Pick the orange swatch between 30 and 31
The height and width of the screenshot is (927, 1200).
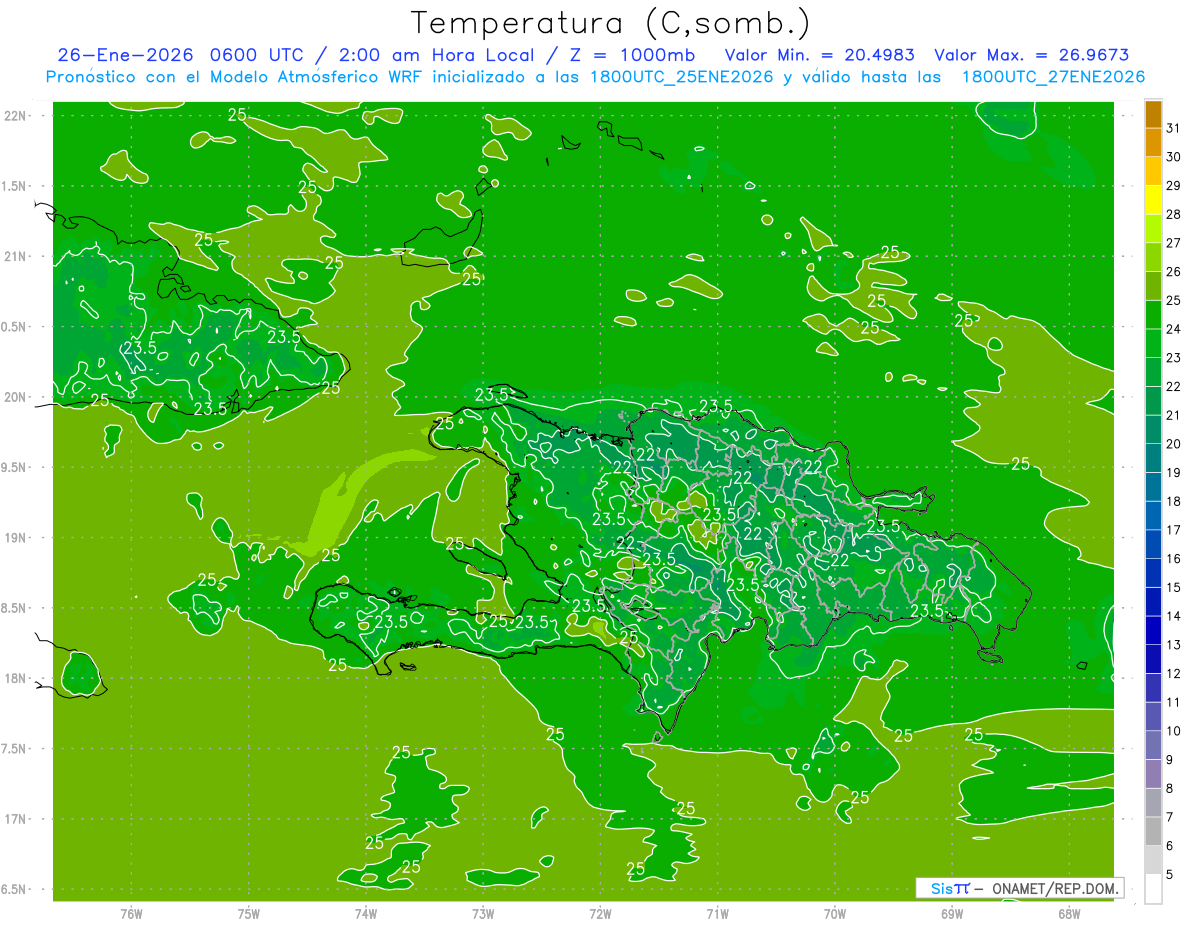coord(1153,142)
